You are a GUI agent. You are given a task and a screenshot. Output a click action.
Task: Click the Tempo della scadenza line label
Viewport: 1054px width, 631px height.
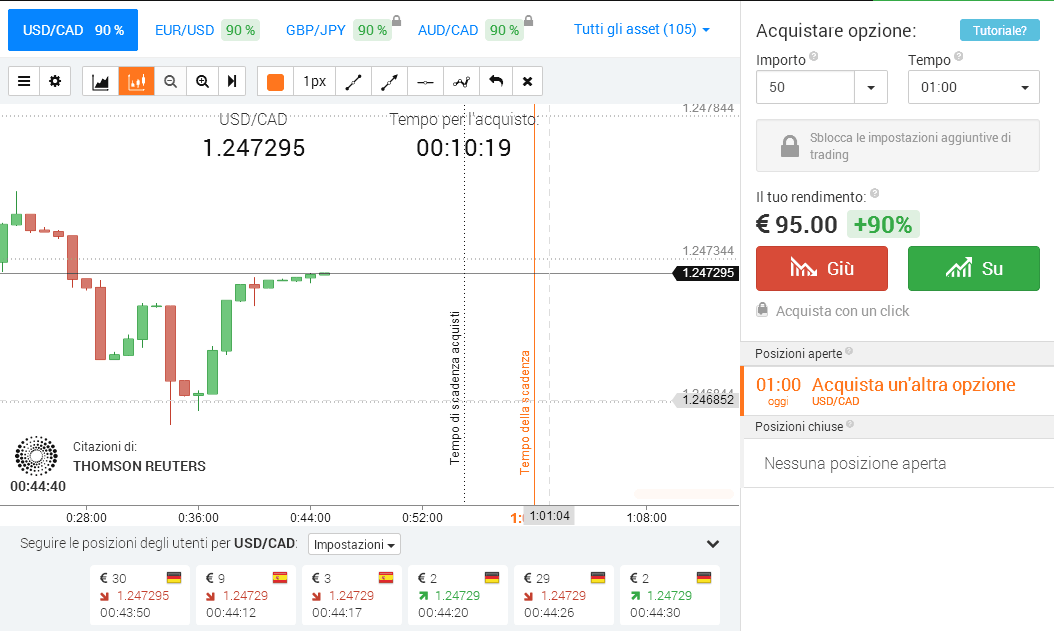(x=525, y=413)
